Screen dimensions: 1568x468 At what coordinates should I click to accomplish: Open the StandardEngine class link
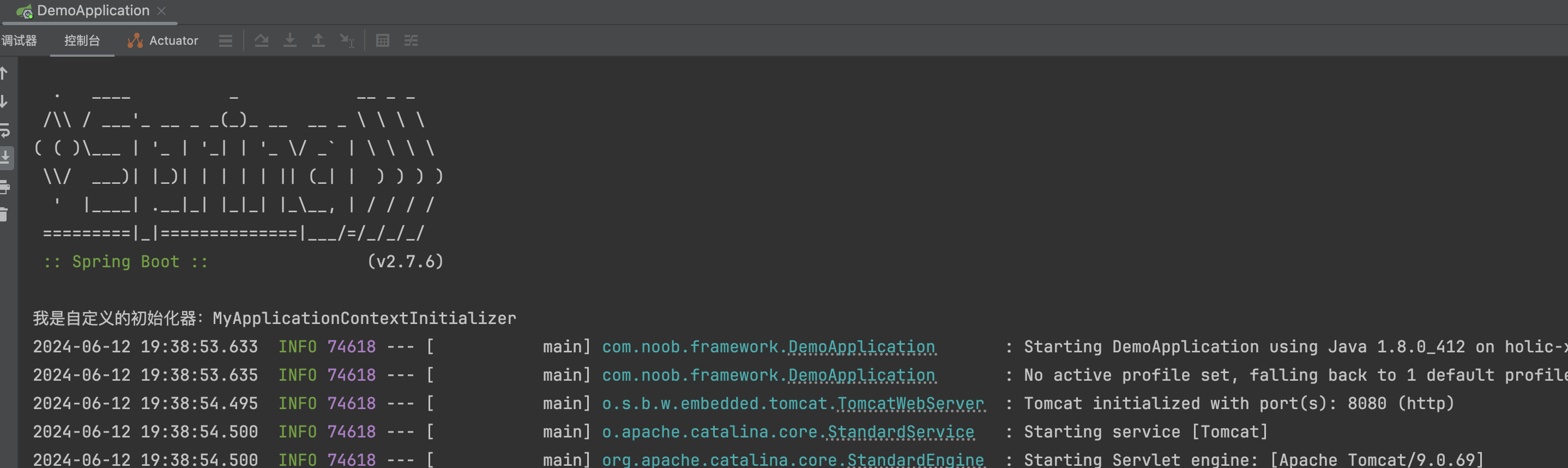coord(915,460)
